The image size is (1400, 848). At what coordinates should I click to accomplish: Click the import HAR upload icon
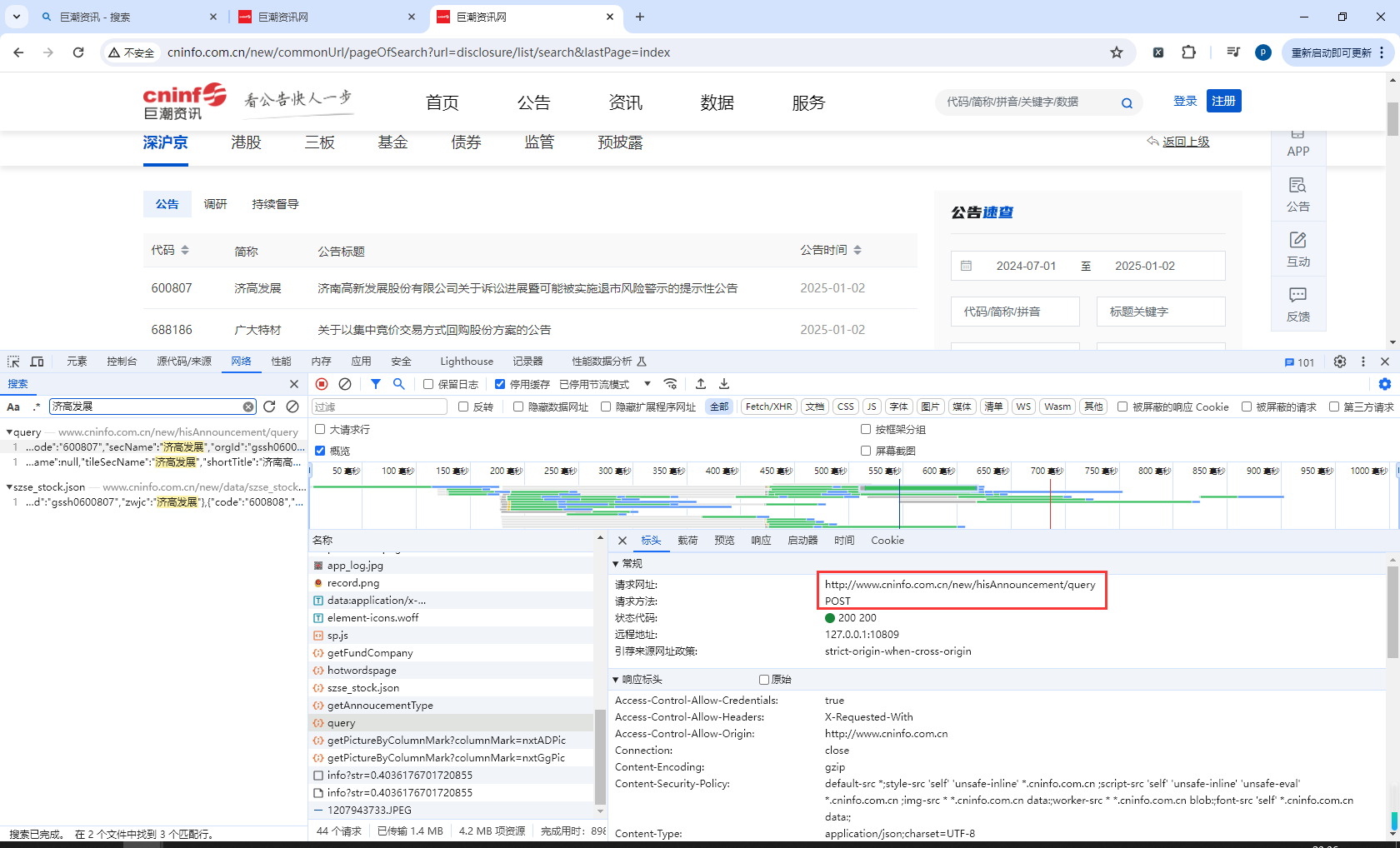tap(701, 384)
